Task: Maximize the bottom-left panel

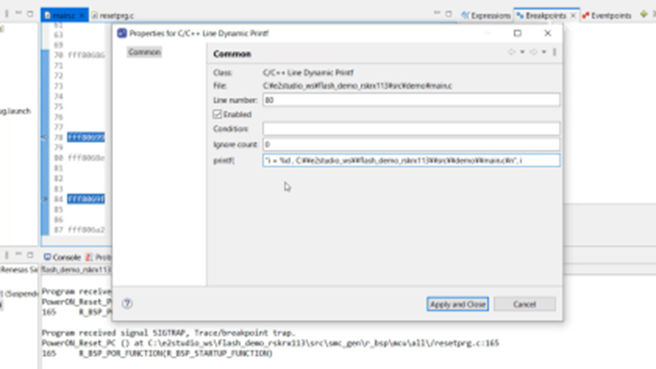Action: (x=30, y=255)
